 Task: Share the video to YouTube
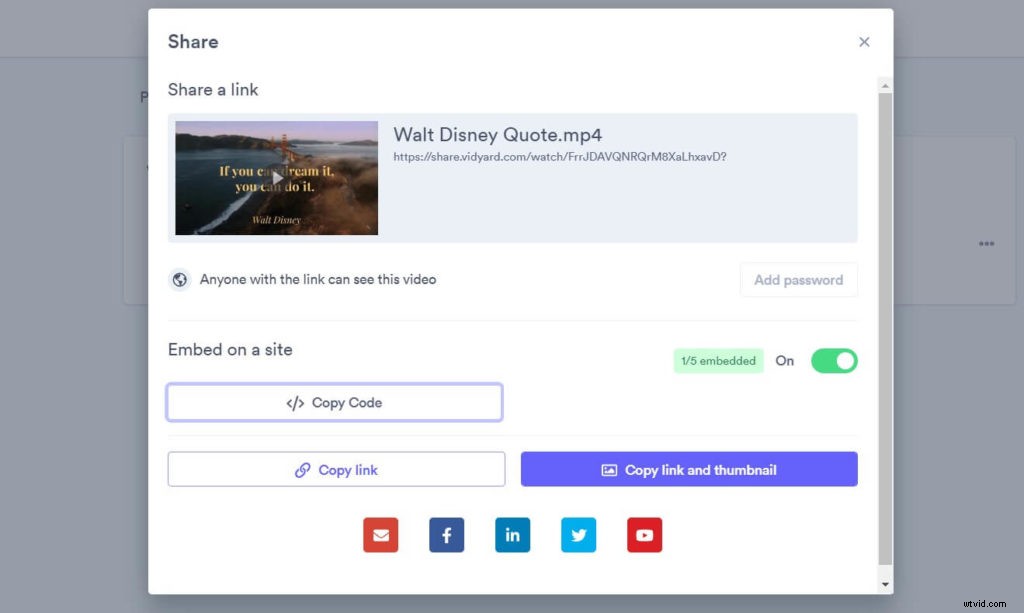pos(645,535)
